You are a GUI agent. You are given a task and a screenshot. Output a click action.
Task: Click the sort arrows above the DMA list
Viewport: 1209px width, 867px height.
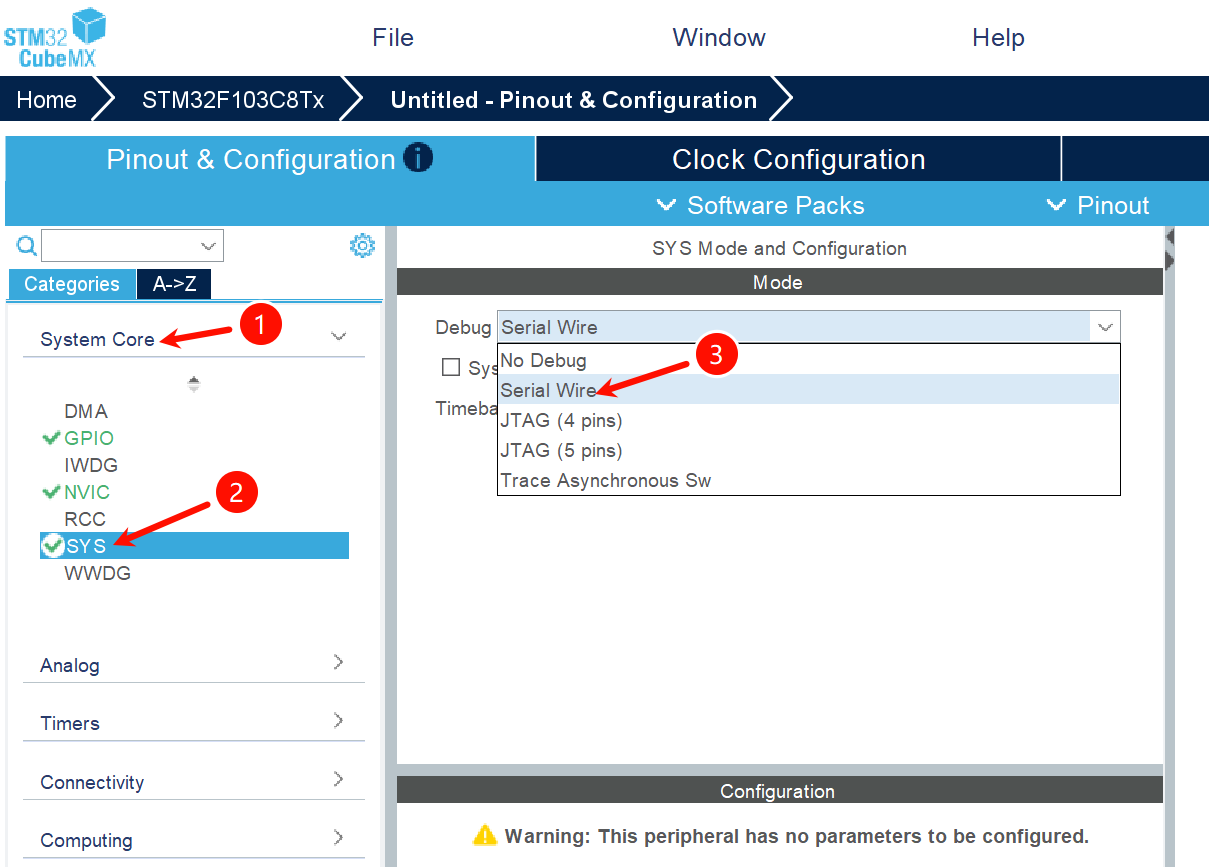click(194, 384)
